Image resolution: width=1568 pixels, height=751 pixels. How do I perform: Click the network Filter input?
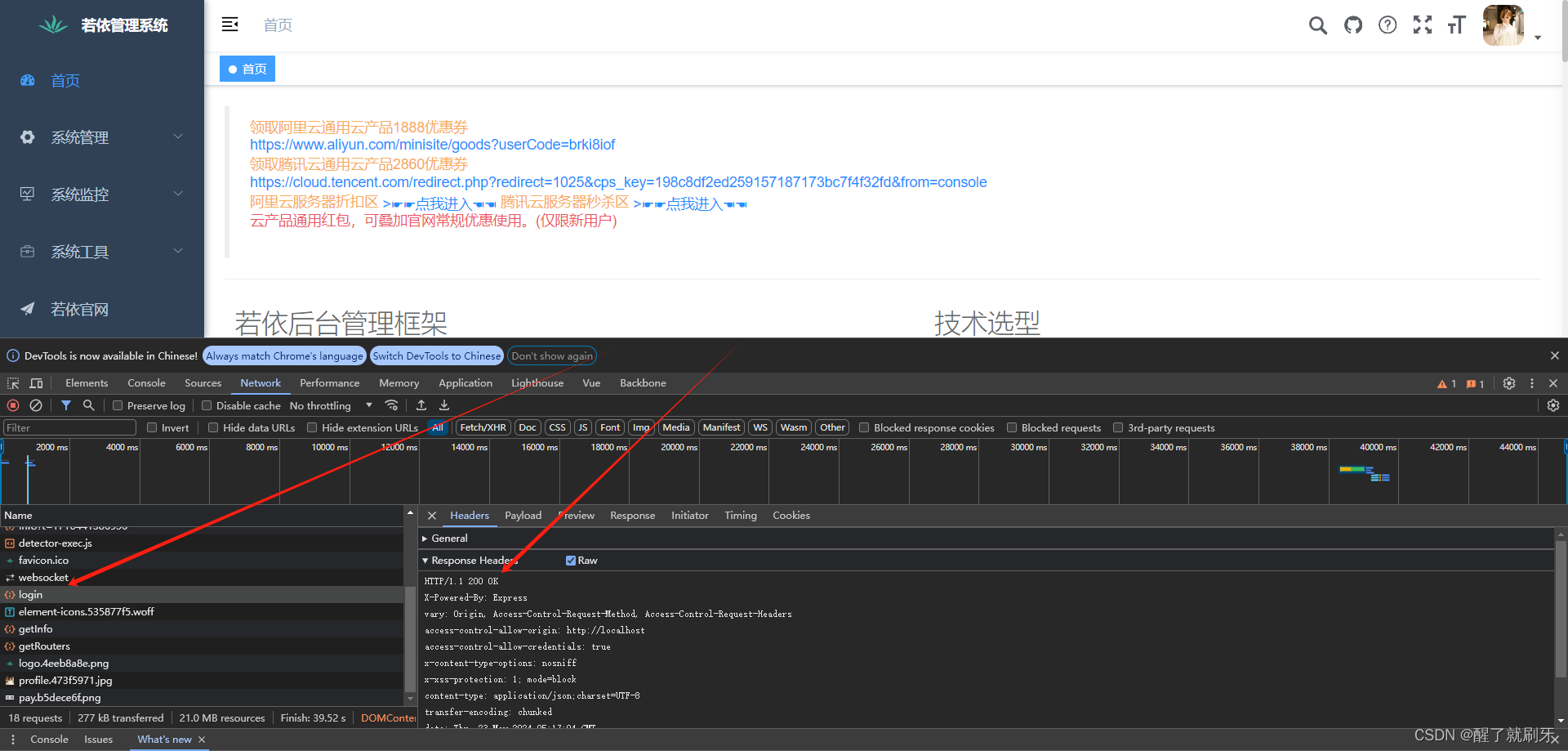click(x=69, y=427)
